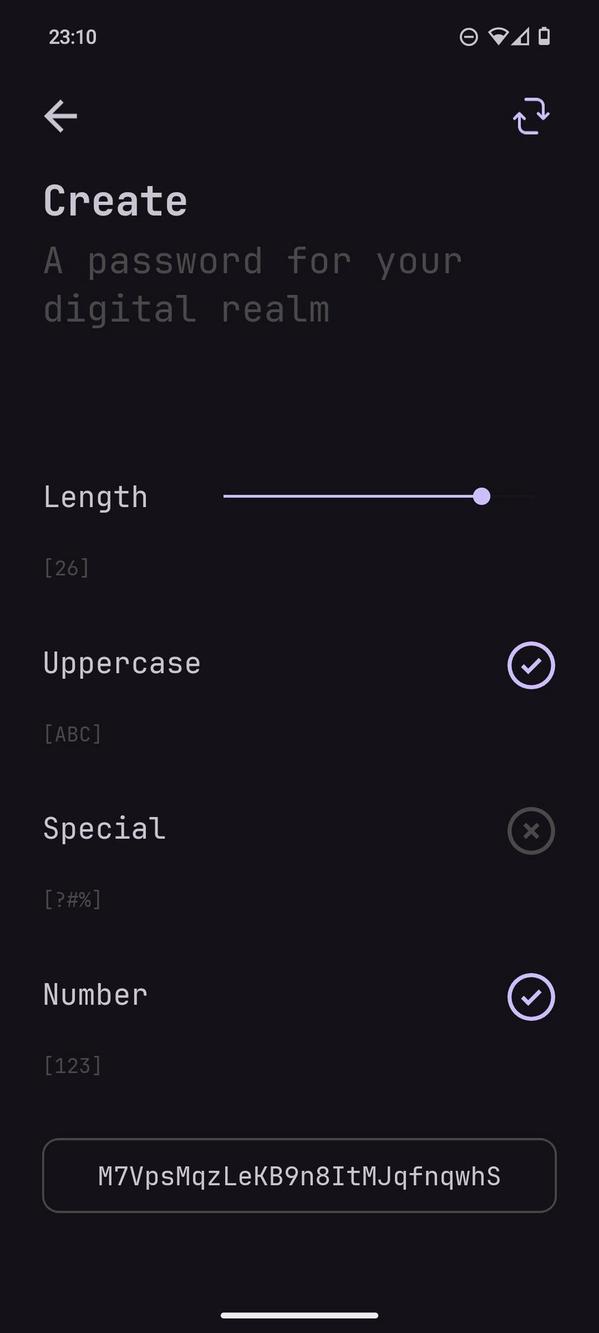Screen dimensions: 599x1333
Task: Tap the mobile signal indicator
Action: point(521,37)
